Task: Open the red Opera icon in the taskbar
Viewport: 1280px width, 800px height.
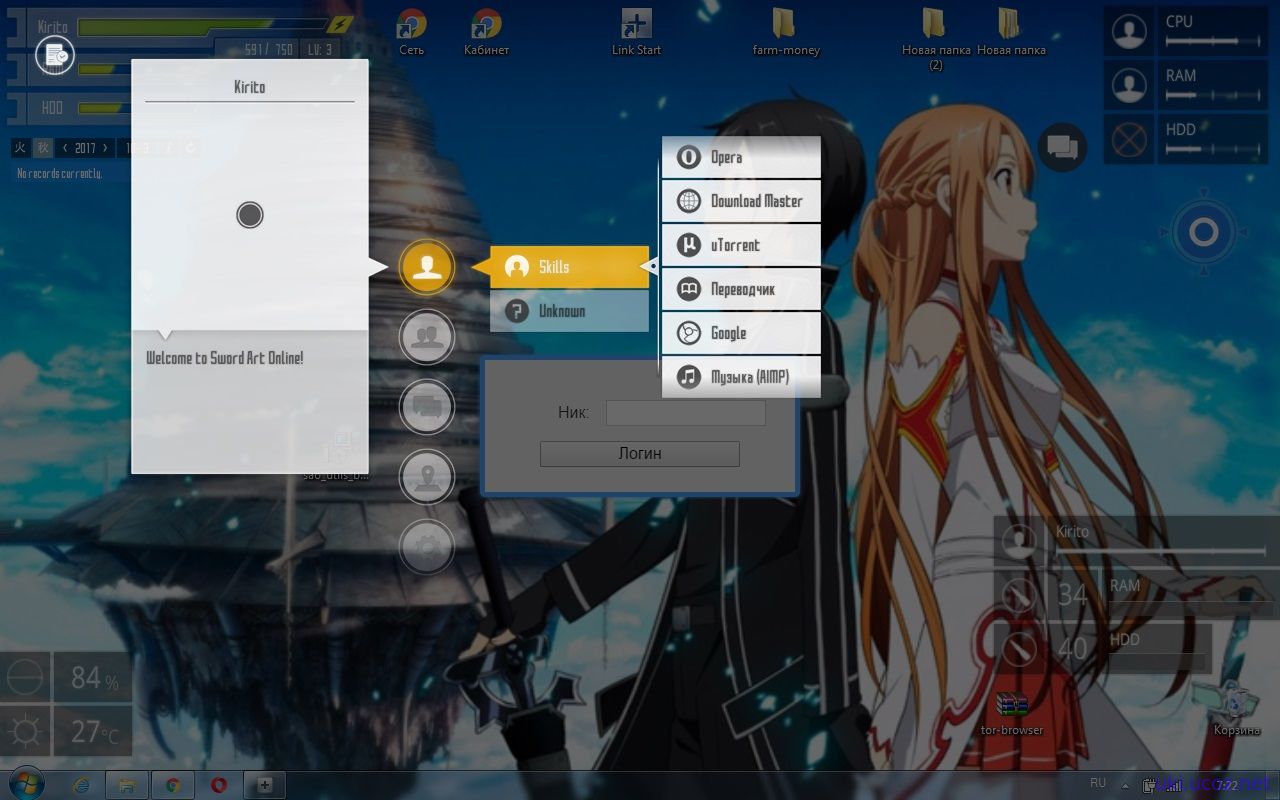Action: click(x=219, y=785)
